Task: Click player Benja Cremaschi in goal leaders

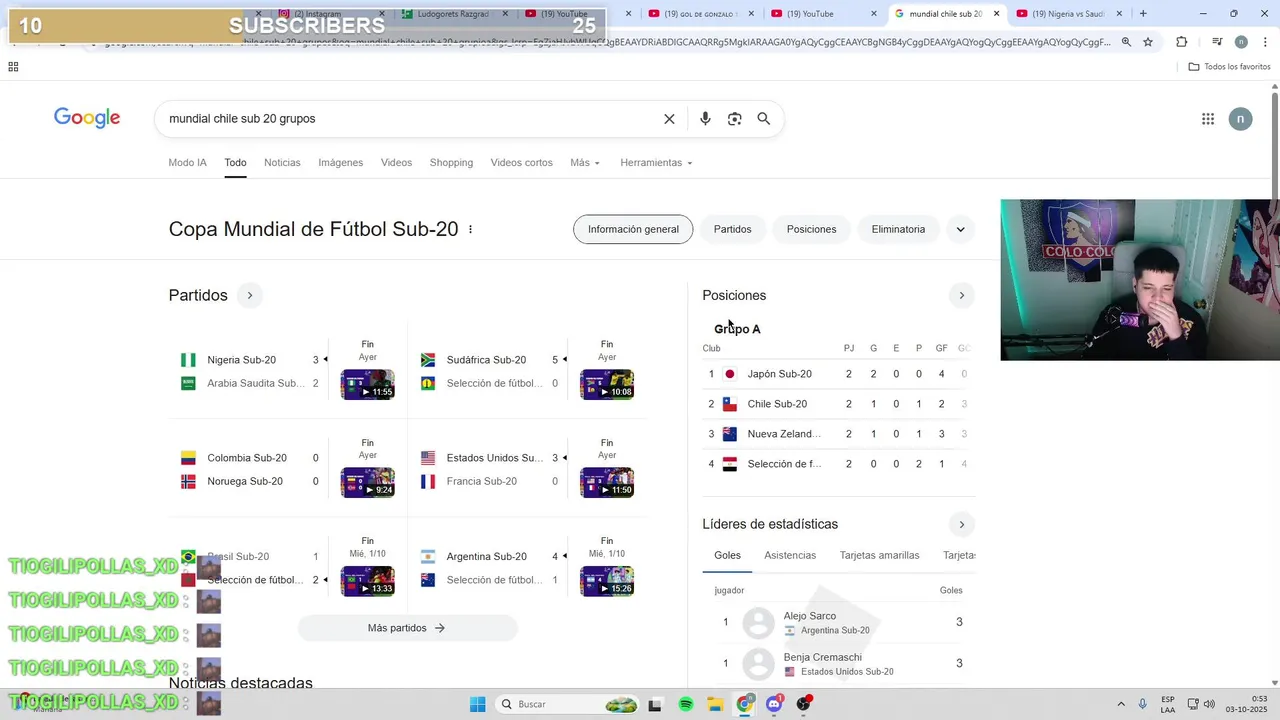Action: point(838,663)
